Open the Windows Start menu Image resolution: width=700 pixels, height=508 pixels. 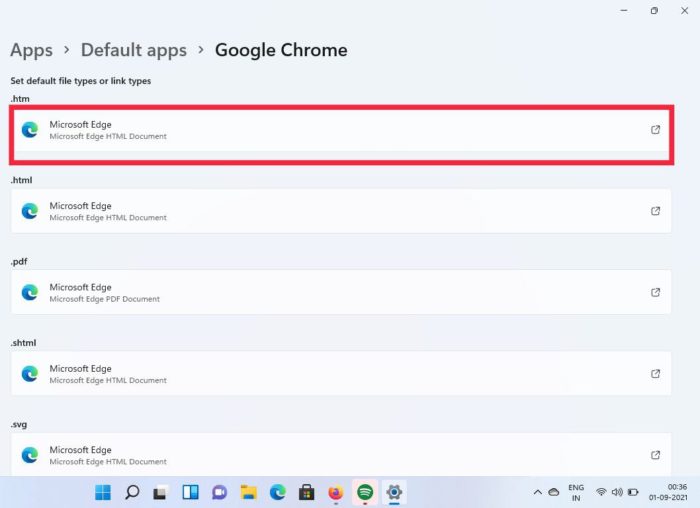(103, 492)
